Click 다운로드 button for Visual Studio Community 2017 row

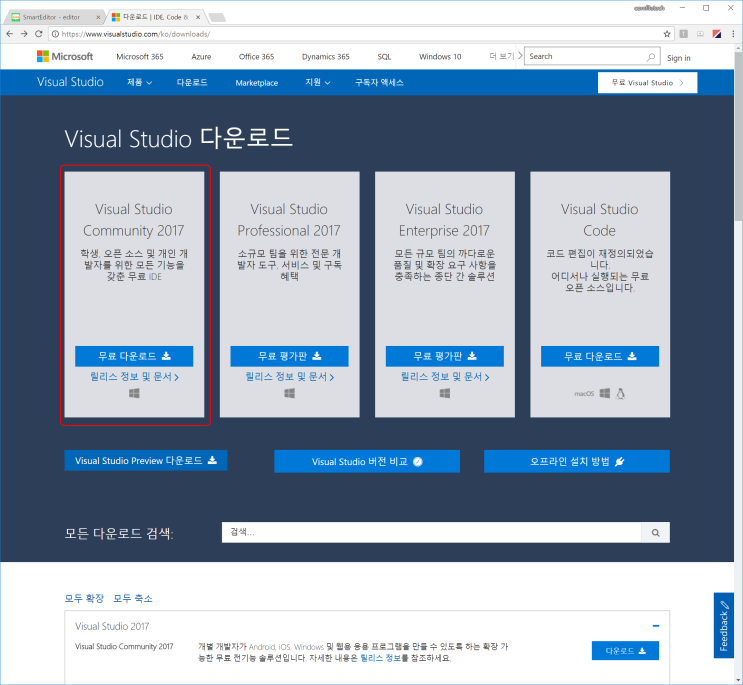point(625,650)
